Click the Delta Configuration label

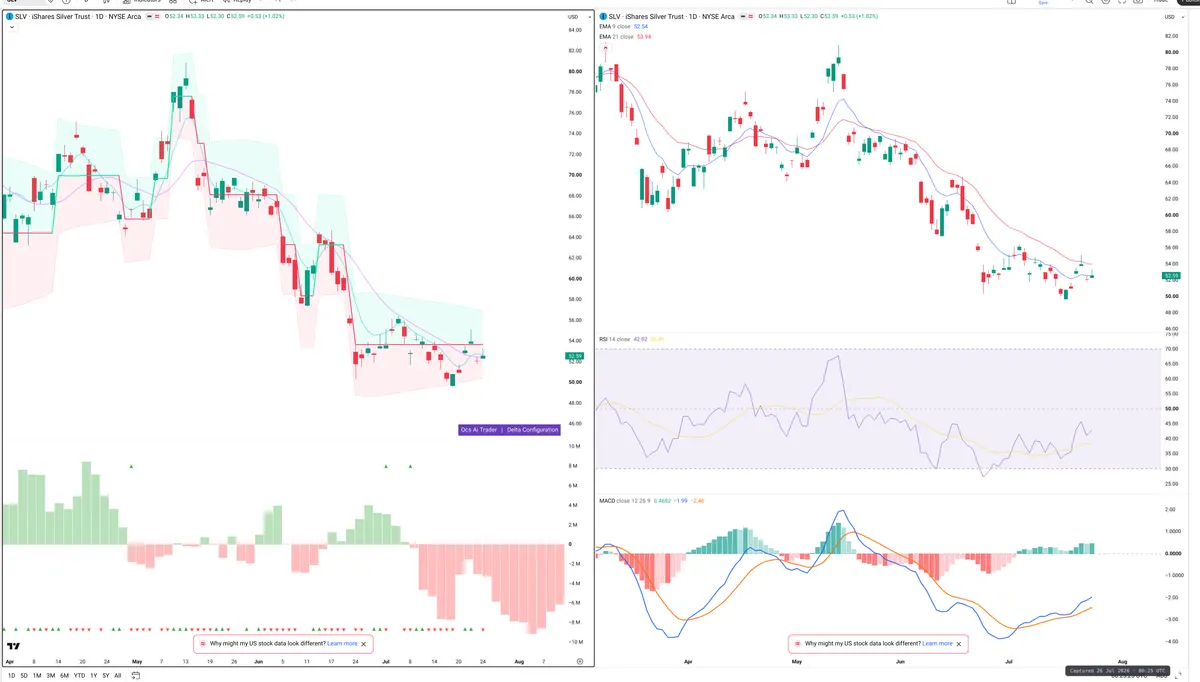tap(533, 430)
